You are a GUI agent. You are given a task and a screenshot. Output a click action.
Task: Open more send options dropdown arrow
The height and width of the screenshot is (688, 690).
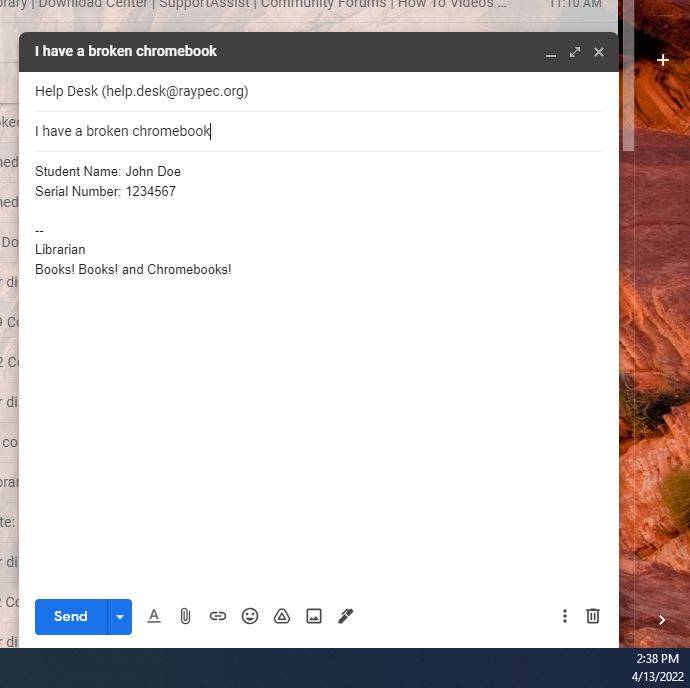coord(120,616)
